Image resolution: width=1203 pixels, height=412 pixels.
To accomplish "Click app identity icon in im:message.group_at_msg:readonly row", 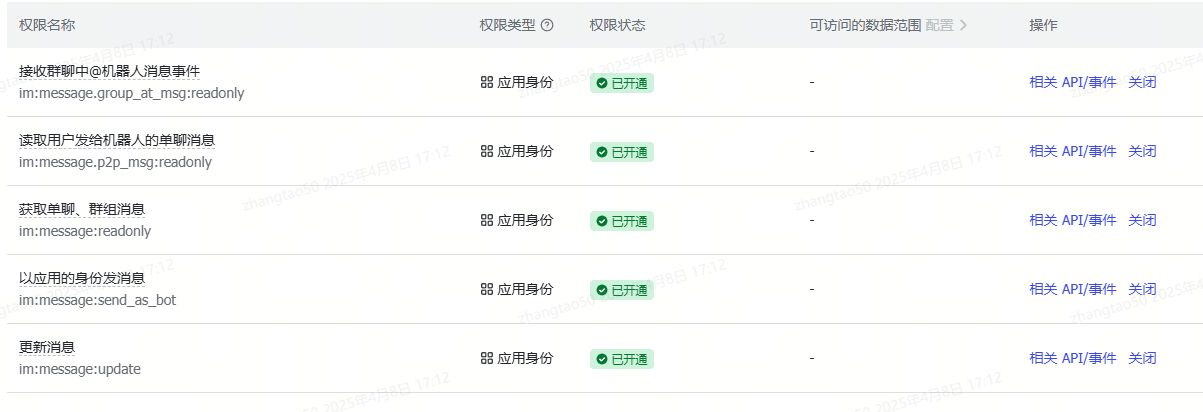I will [487, 83].
